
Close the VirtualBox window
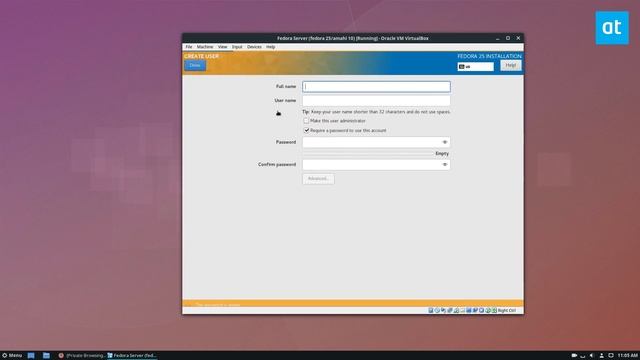point(518,38)
